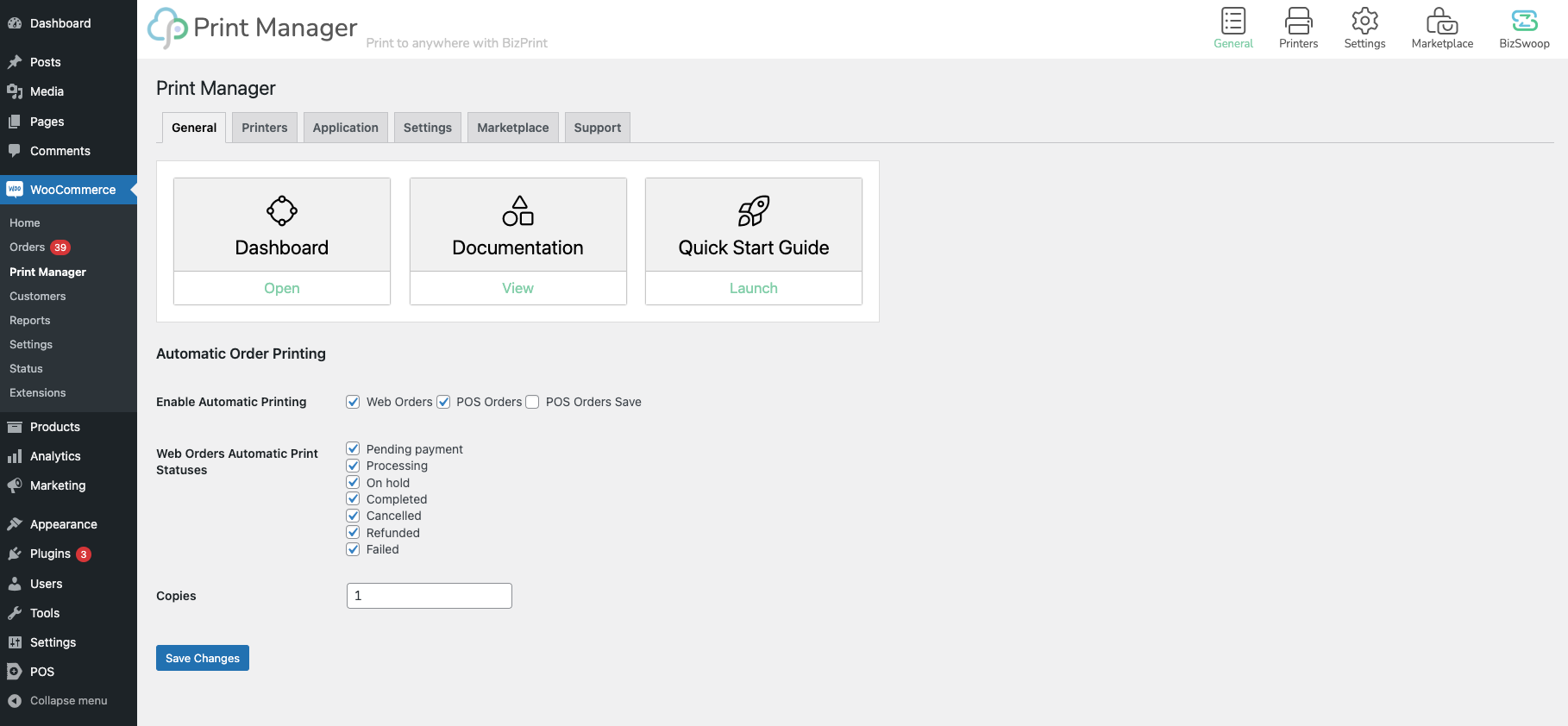The height and width of the screenshot is (726, 1568).
Task: Click Open under Dashboard card
Action: point(282,288)
